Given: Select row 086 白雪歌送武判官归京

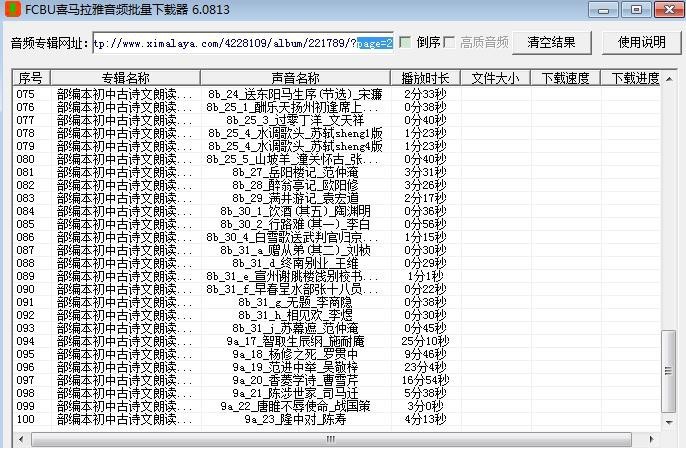Looking at the screenshot, I should (336, 237).
